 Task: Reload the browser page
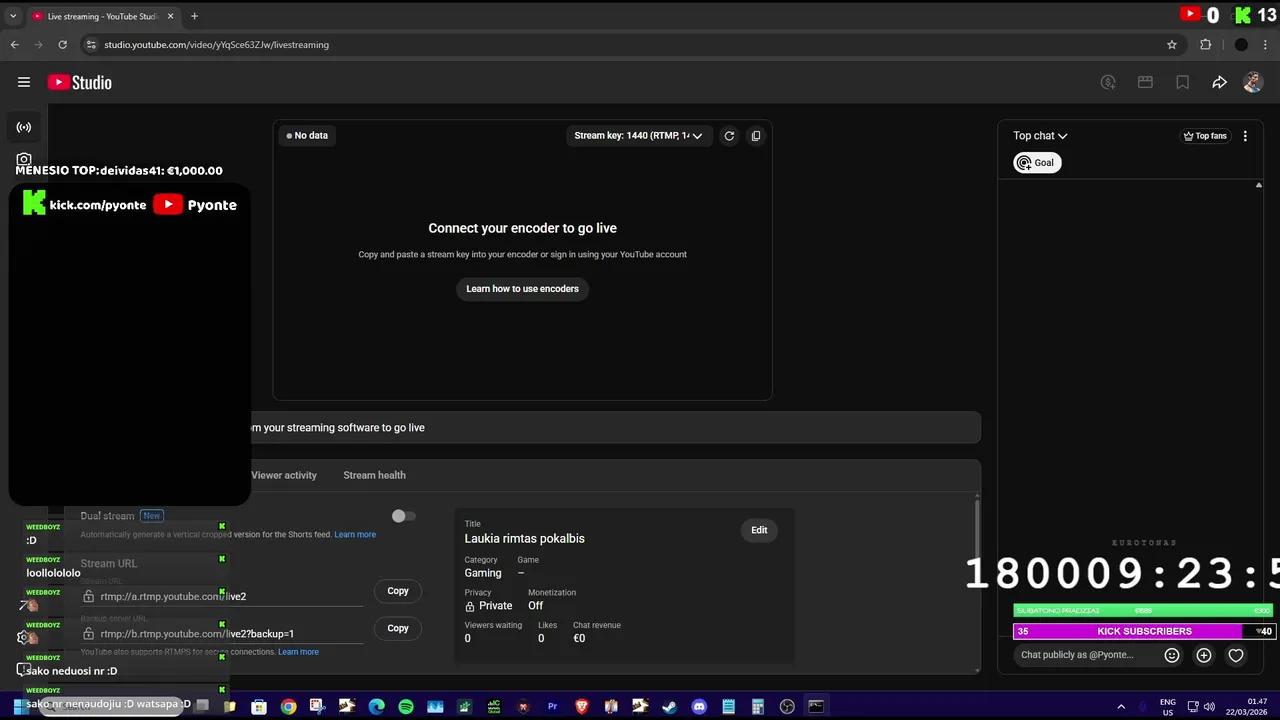(62, 45)
